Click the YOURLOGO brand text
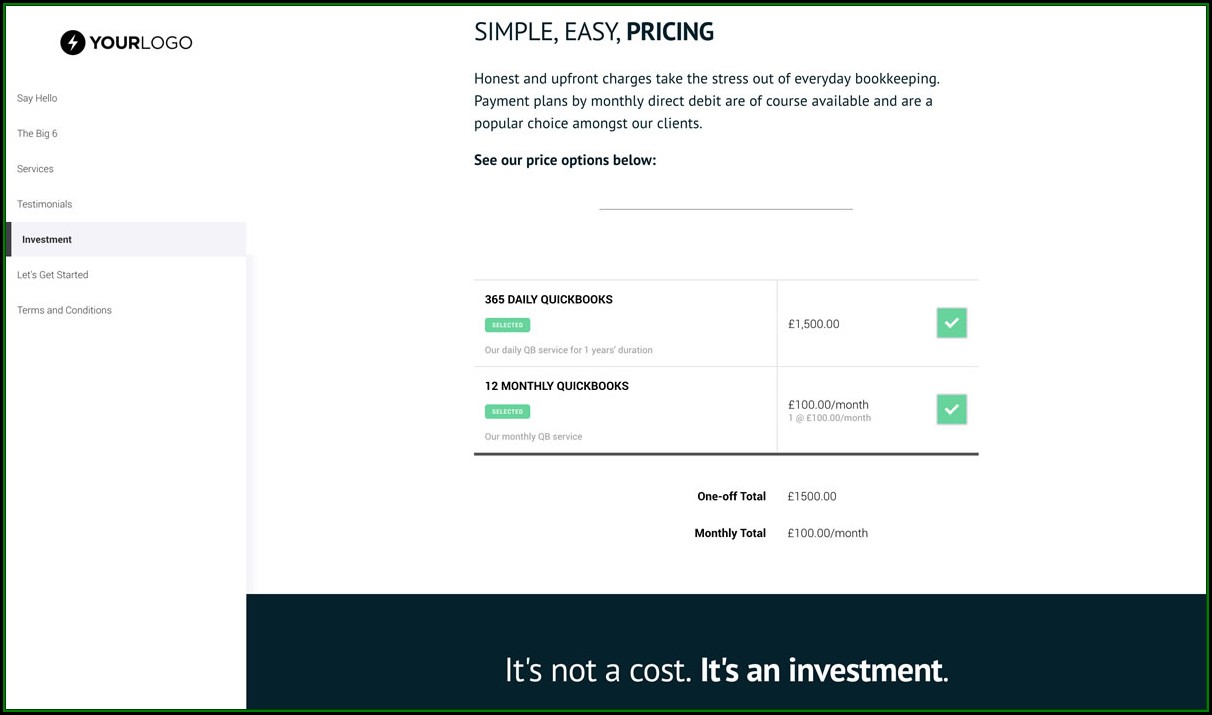This screenshot has width=1212, height=715. 140,43
